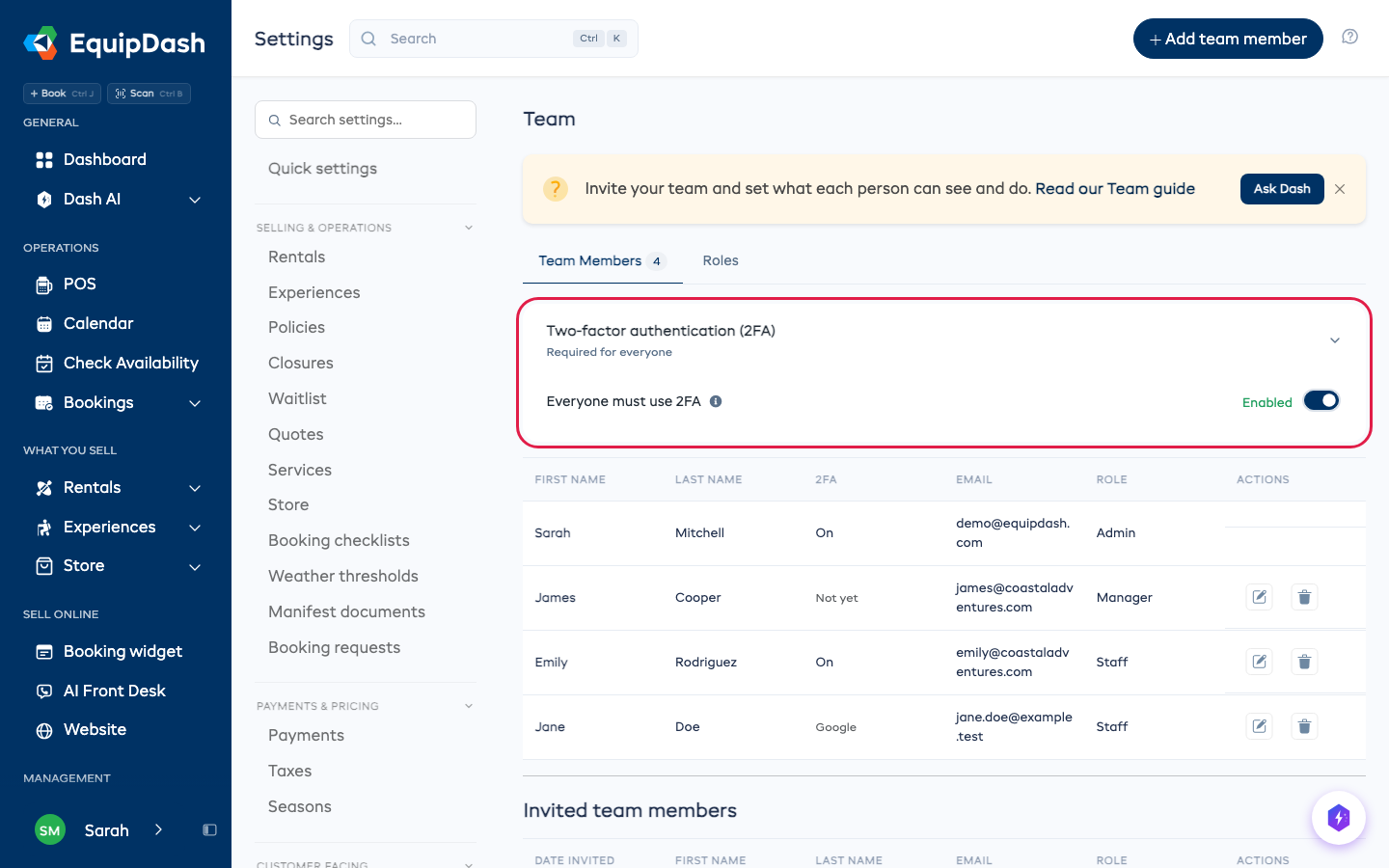The image size is (1389, 868).
Task: Edit Emily Rodriguez's team member entry
Action: tap(1260, 662)
